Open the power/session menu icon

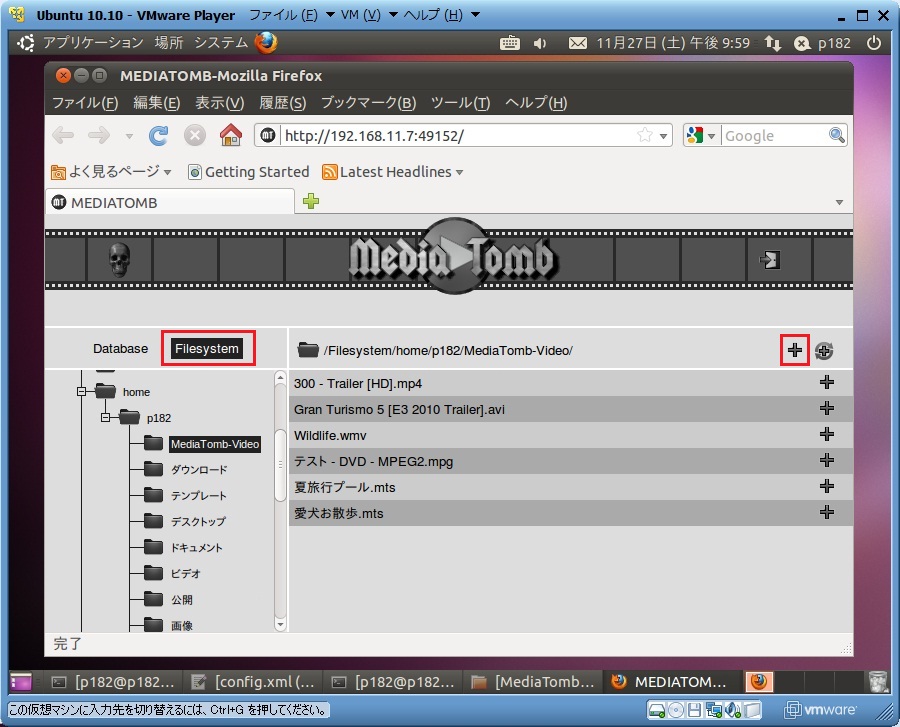tap(874, 43)
